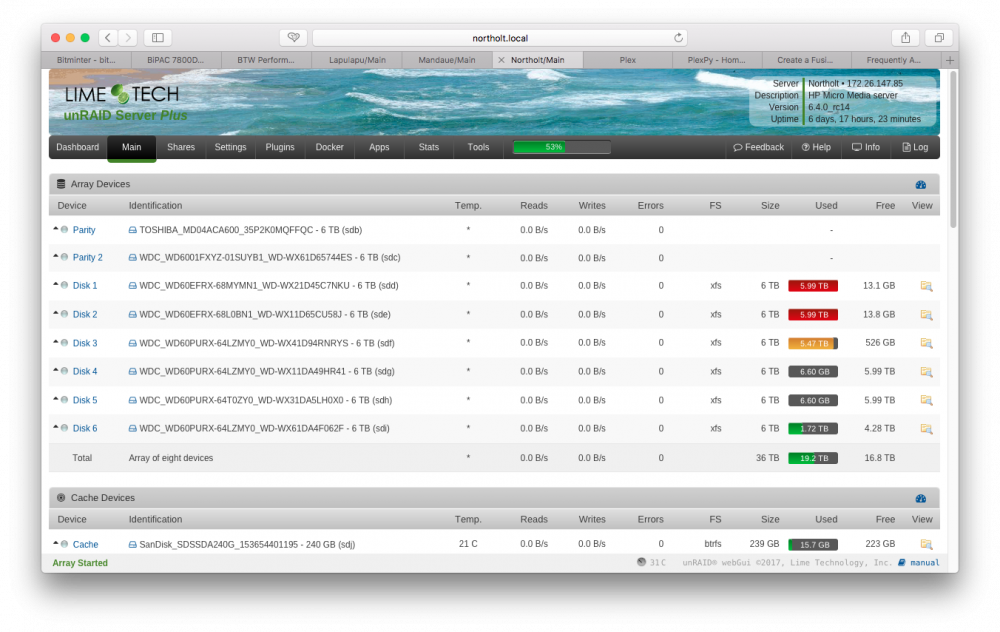Image resolution: width=1000 pixels, height=632 pixels.
Task: Toggle reads/writes display in Cache Devices header
Action: (x=920, y=498)
